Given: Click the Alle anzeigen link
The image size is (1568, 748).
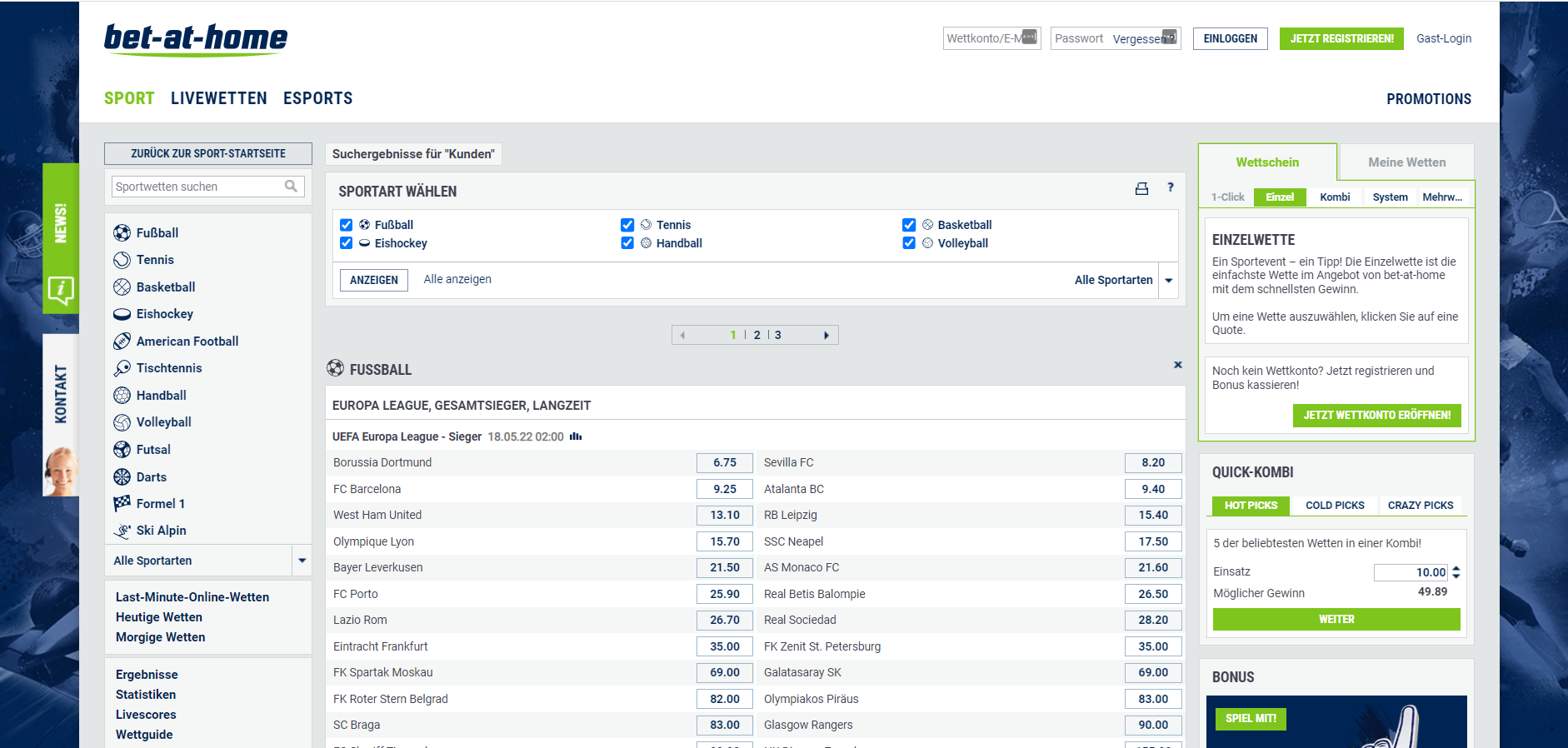Looking at the screenshot, I should click(x=457, y=279).
